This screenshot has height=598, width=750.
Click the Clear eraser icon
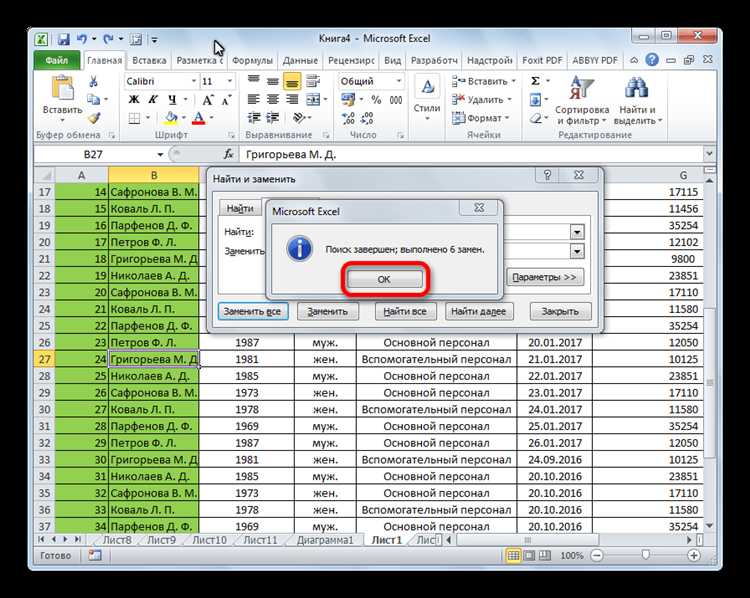(x=536, y=118)
